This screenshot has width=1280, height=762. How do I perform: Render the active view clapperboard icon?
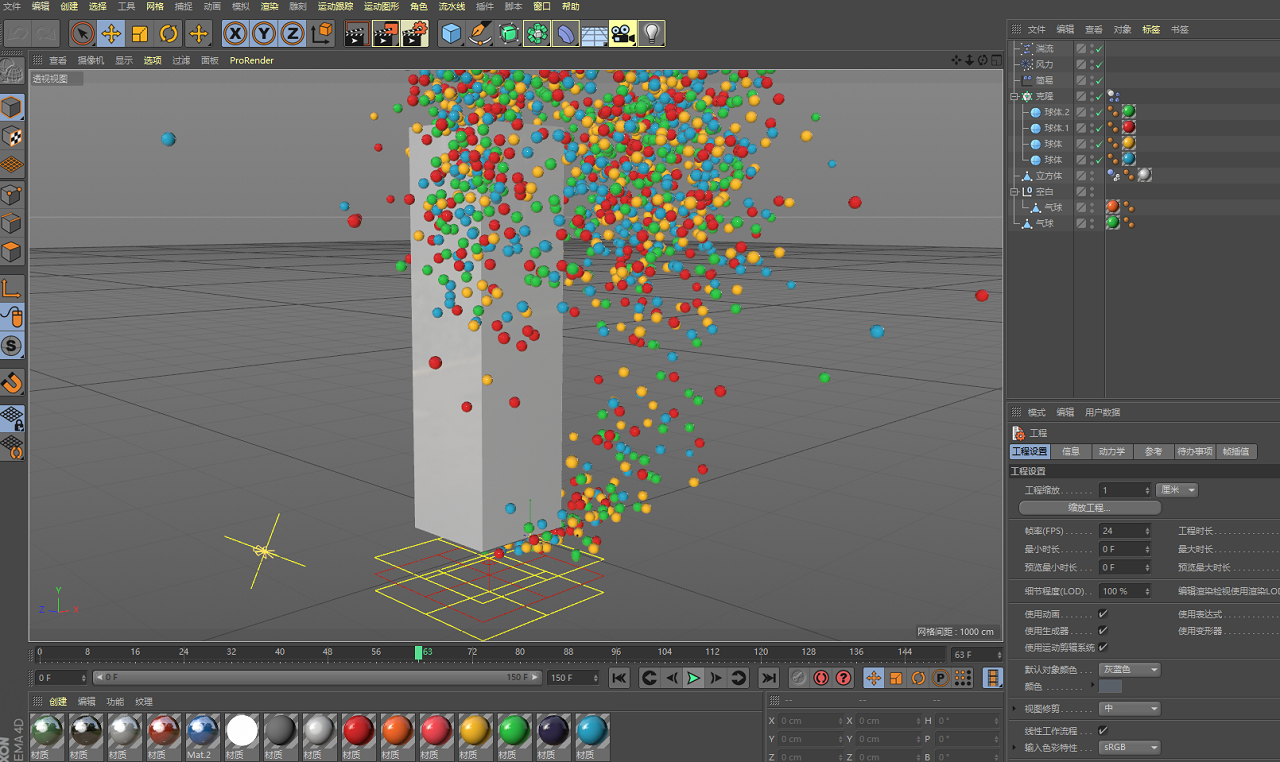point(355,34)
